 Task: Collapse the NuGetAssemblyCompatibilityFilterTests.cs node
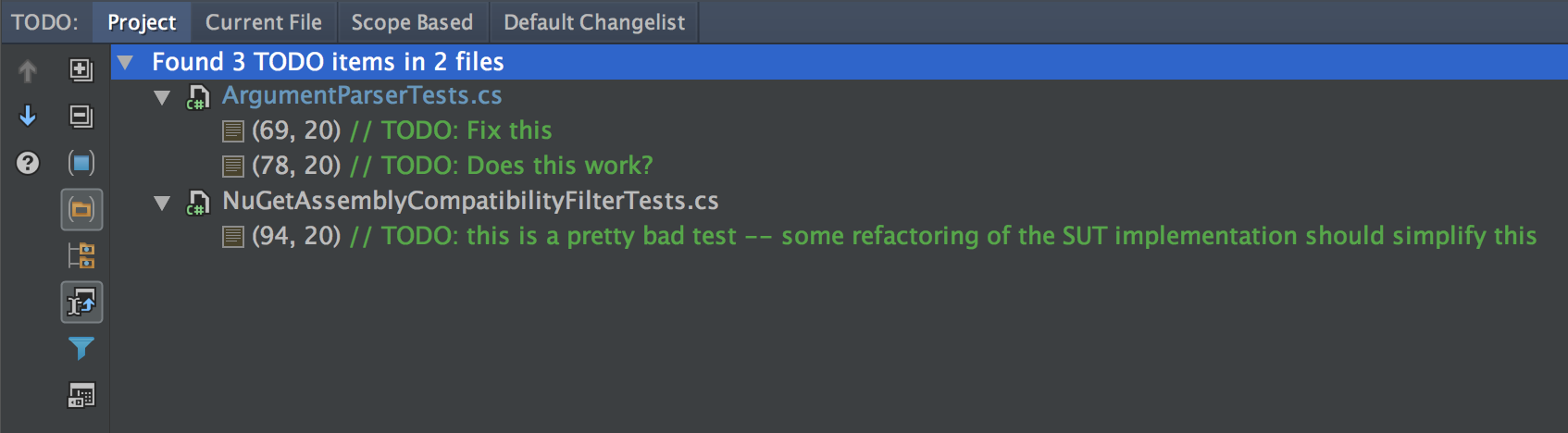tap(162, 203)
